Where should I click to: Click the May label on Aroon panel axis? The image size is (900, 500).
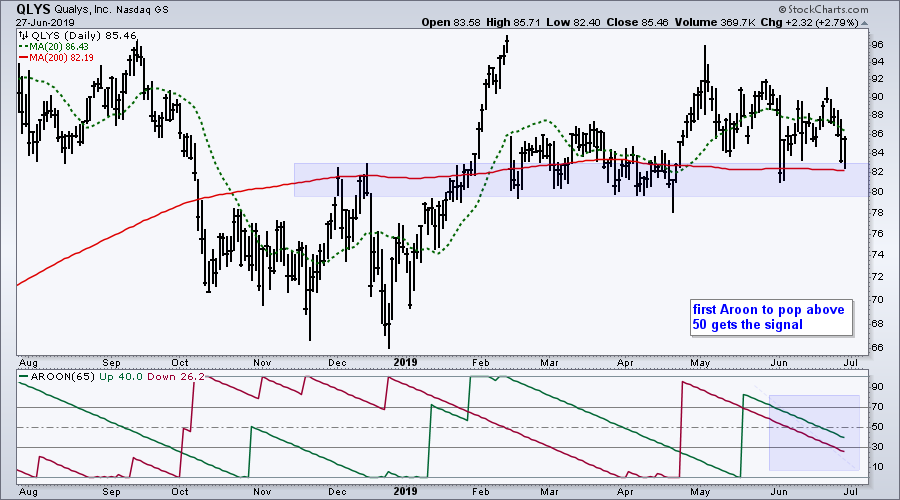tap(700, 492)
